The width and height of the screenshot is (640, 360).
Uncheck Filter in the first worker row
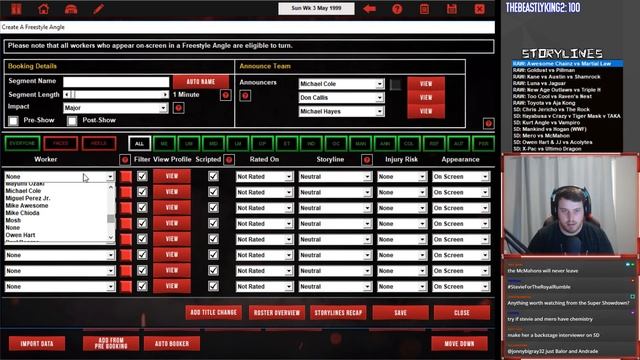coord(142,176)
